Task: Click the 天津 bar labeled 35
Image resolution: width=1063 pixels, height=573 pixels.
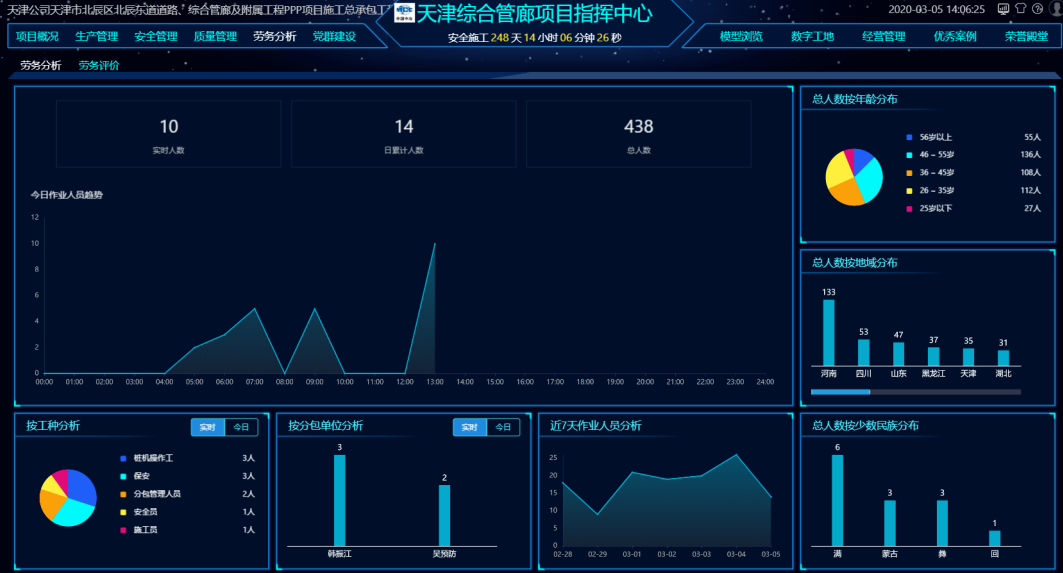Action: point(968,357)
